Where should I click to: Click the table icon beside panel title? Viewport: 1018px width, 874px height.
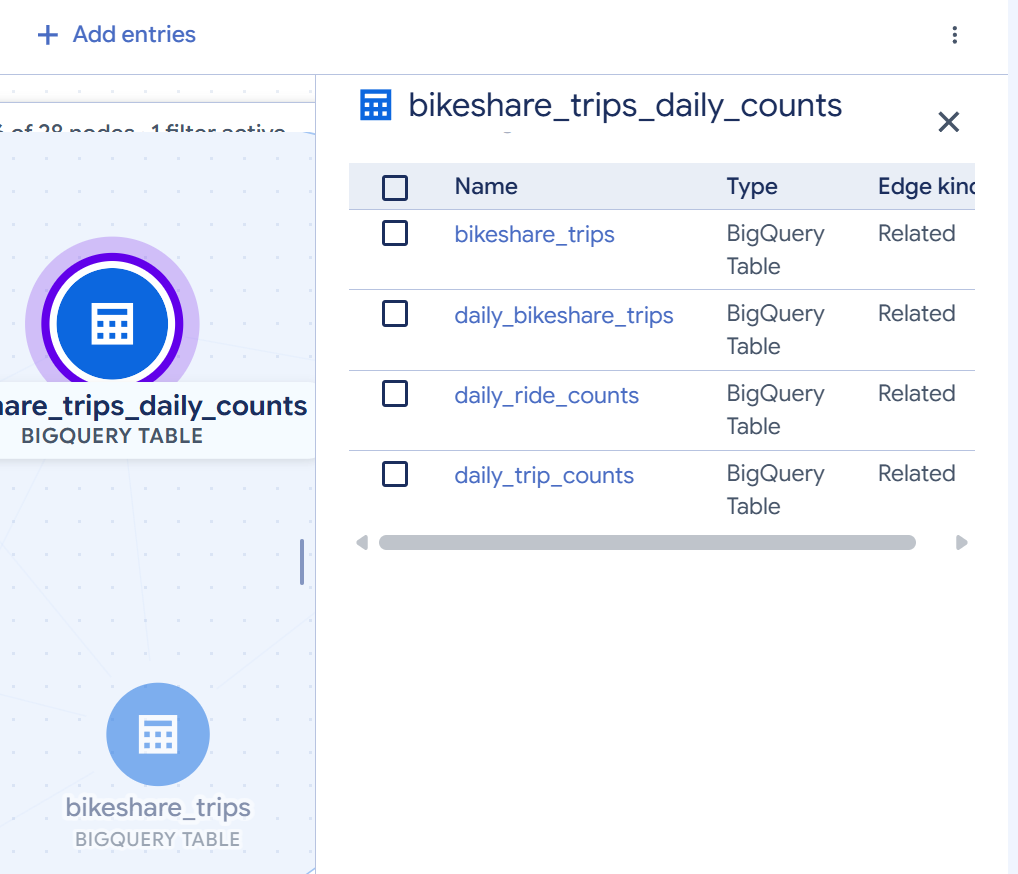[375, 105]
